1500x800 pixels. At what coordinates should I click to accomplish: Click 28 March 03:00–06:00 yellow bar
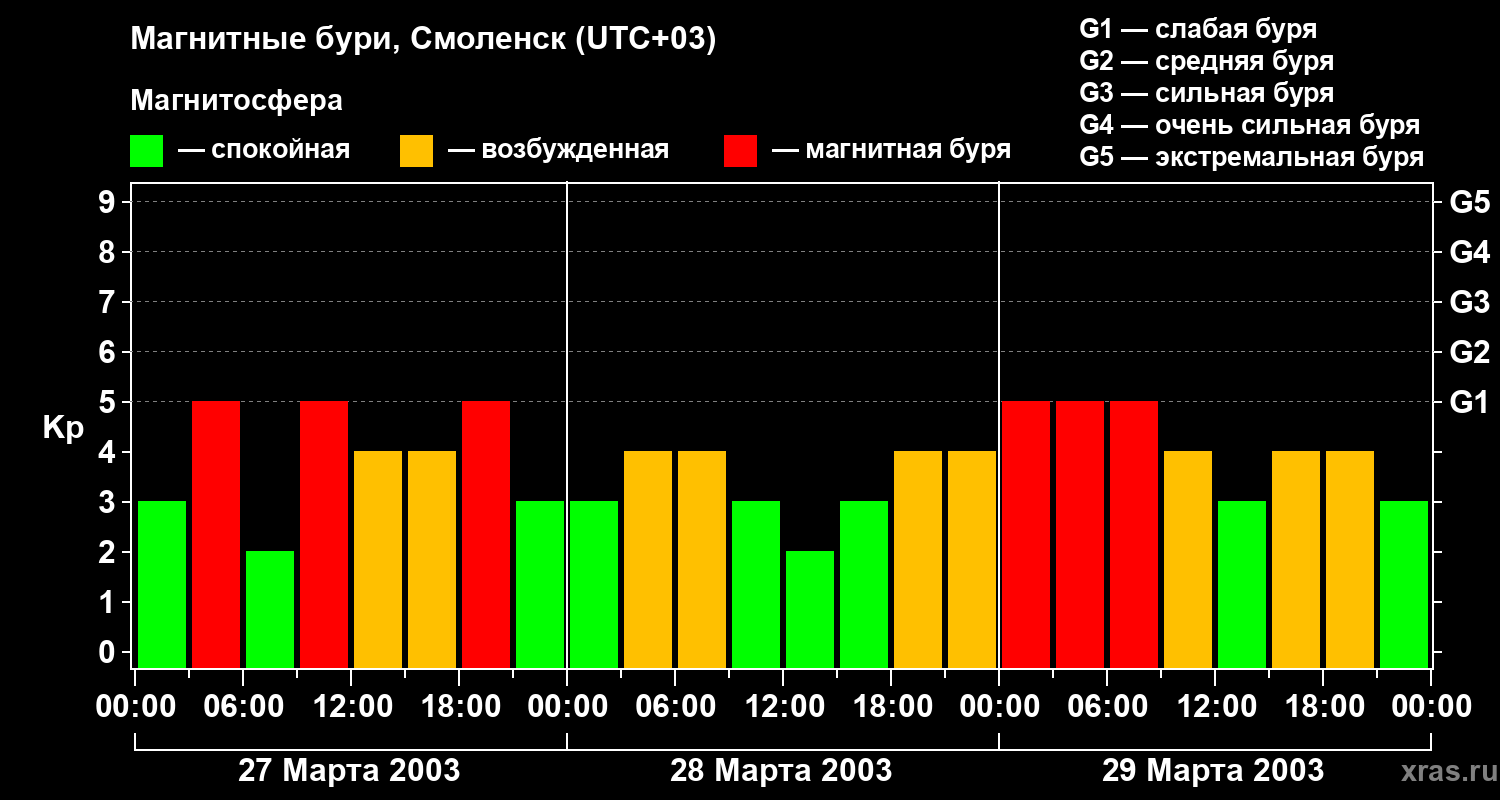click(x=648, y=559)
